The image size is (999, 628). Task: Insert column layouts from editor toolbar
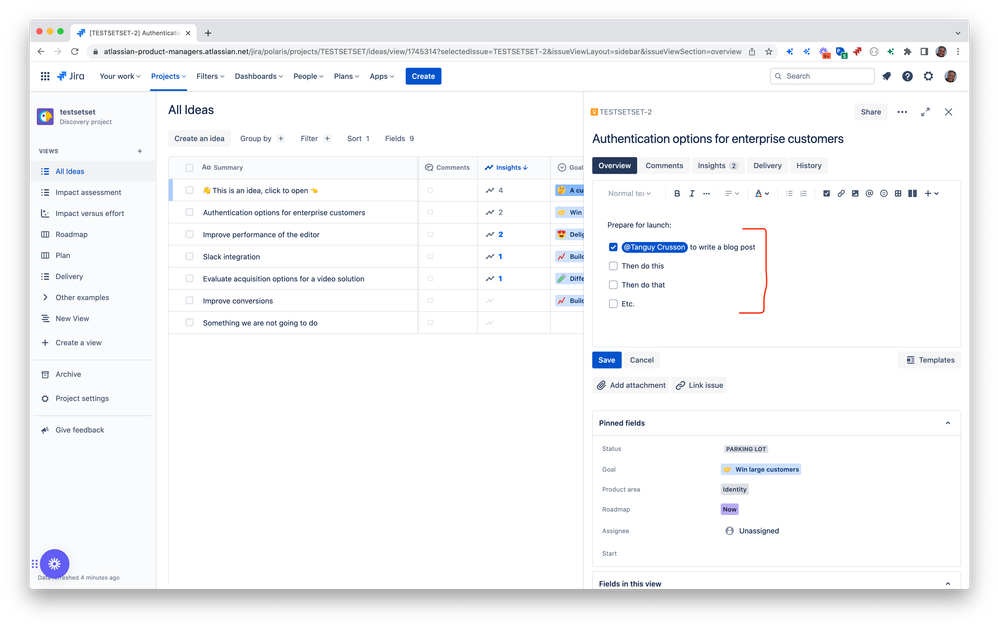pyautogui.click(x=912, y=194)
